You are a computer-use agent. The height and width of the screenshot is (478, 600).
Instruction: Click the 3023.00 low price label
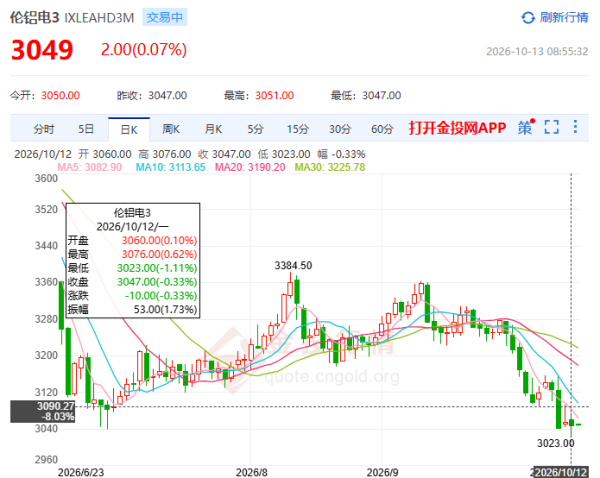[556, 444]
